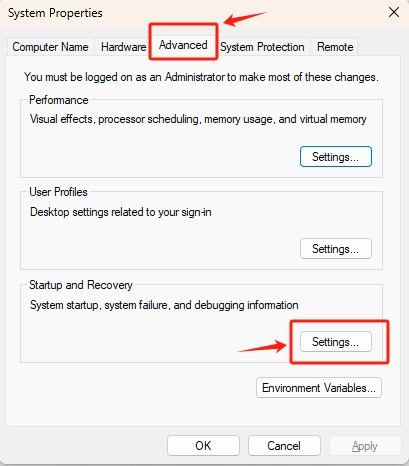Switch to the Computer Name tab

51,47
